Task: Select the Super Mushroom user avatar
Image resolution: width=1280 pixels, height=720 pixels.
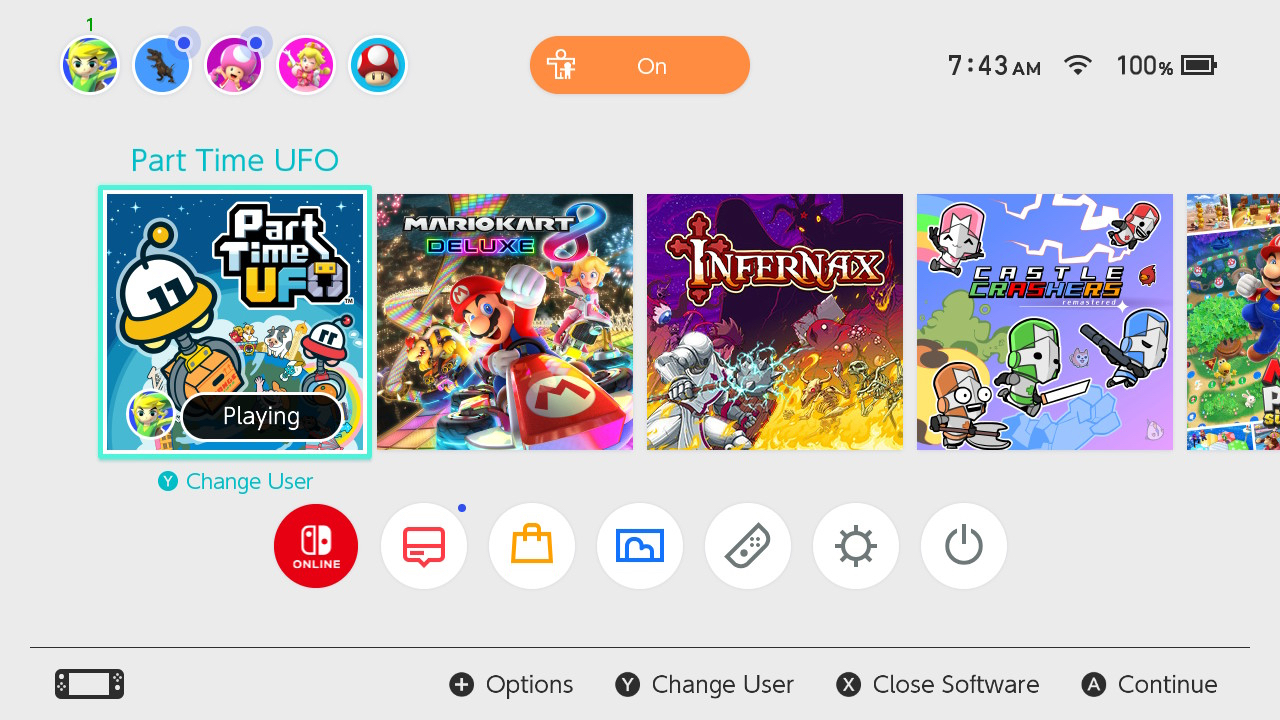Action: [378, 66]
